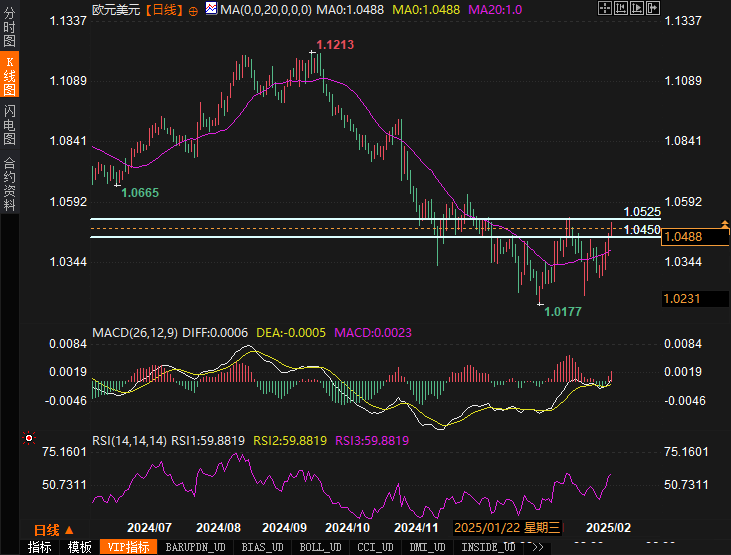731x555 pixels.
Task: Click the red circle icon beside RSI panel
Action: pos(29,438)
